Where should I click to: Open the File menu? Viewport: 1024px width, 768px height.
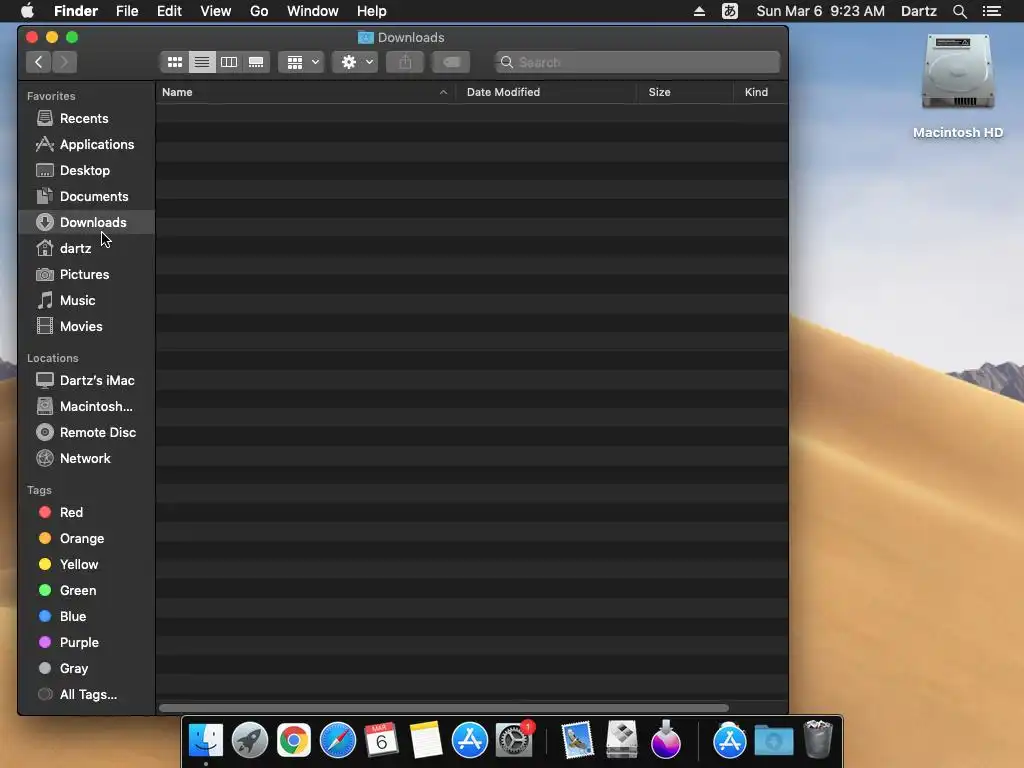point(127,11)
